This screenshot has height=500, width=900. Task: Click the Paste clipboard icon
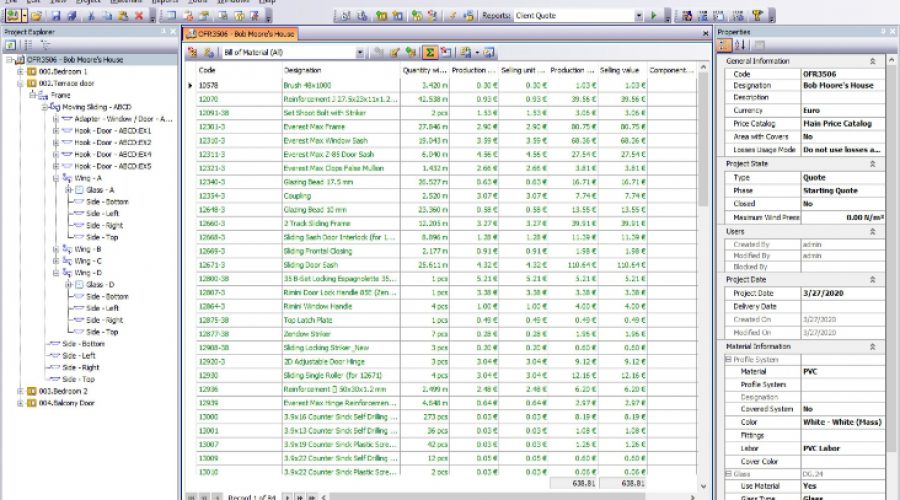coord(123,15)
